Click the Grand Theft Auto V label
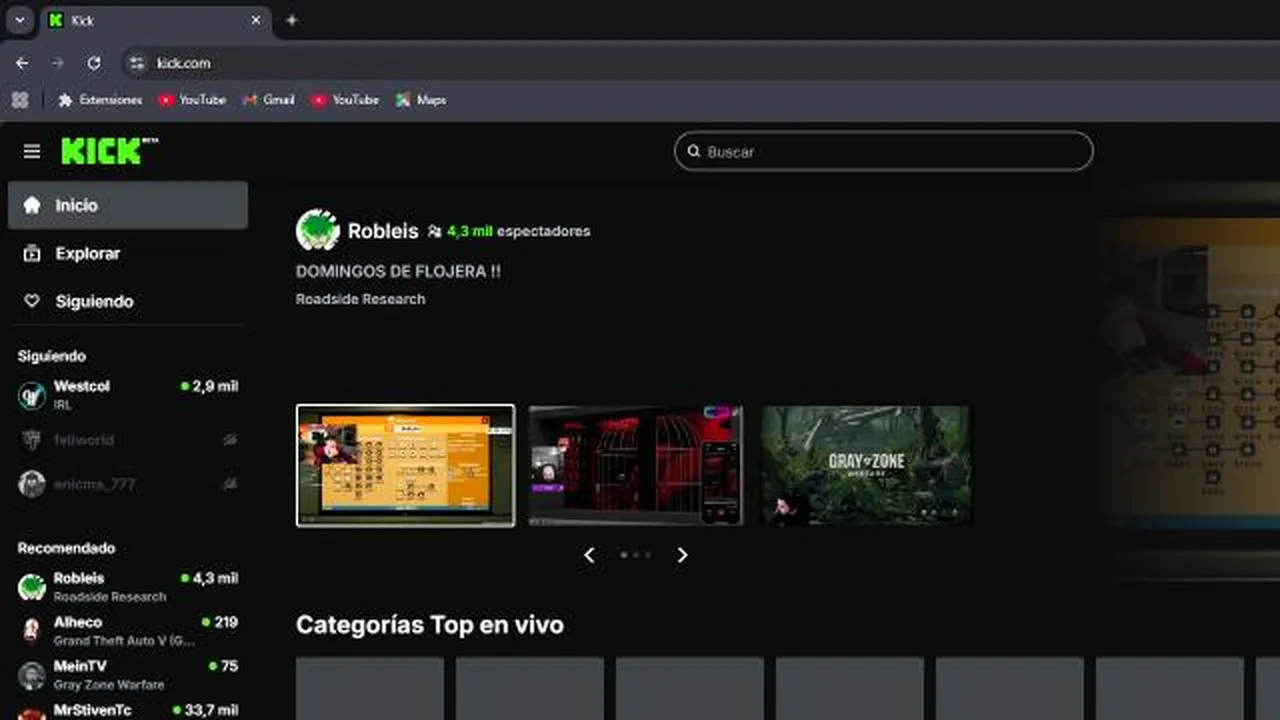This screenshot has width=1280, height=720. [x=124, y=641]
